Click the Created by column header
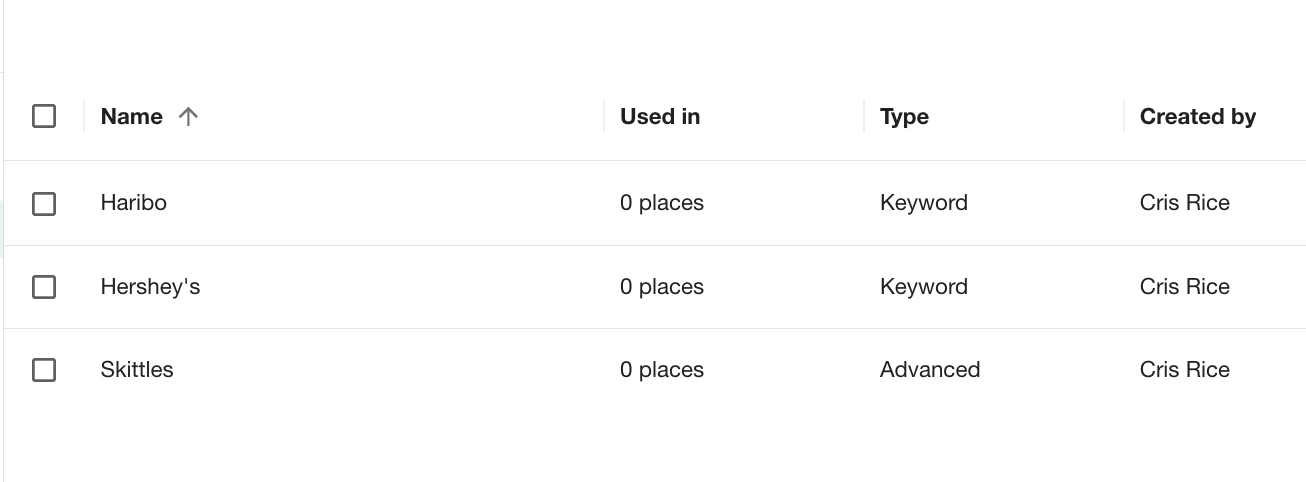This screenshot has width=1306, height=482. [1197, 117]
